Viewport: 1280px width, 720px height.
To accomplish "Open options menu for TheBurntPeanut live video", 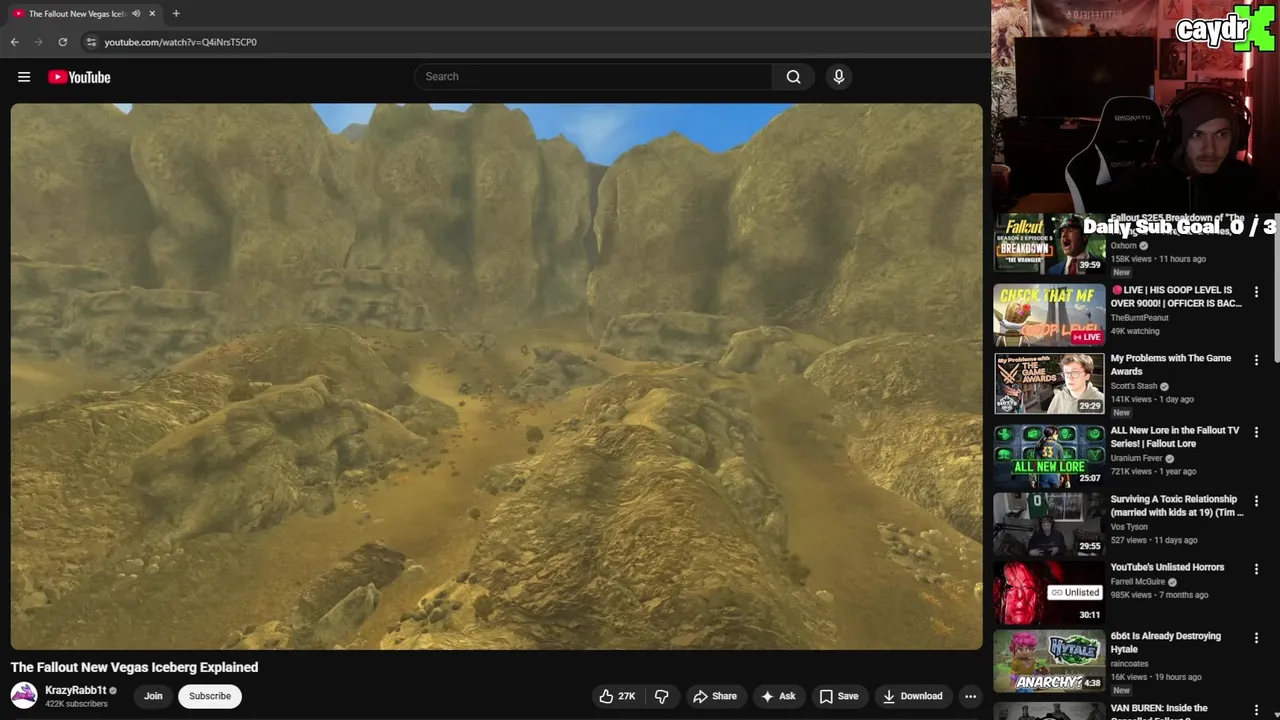I will 1257,293.
